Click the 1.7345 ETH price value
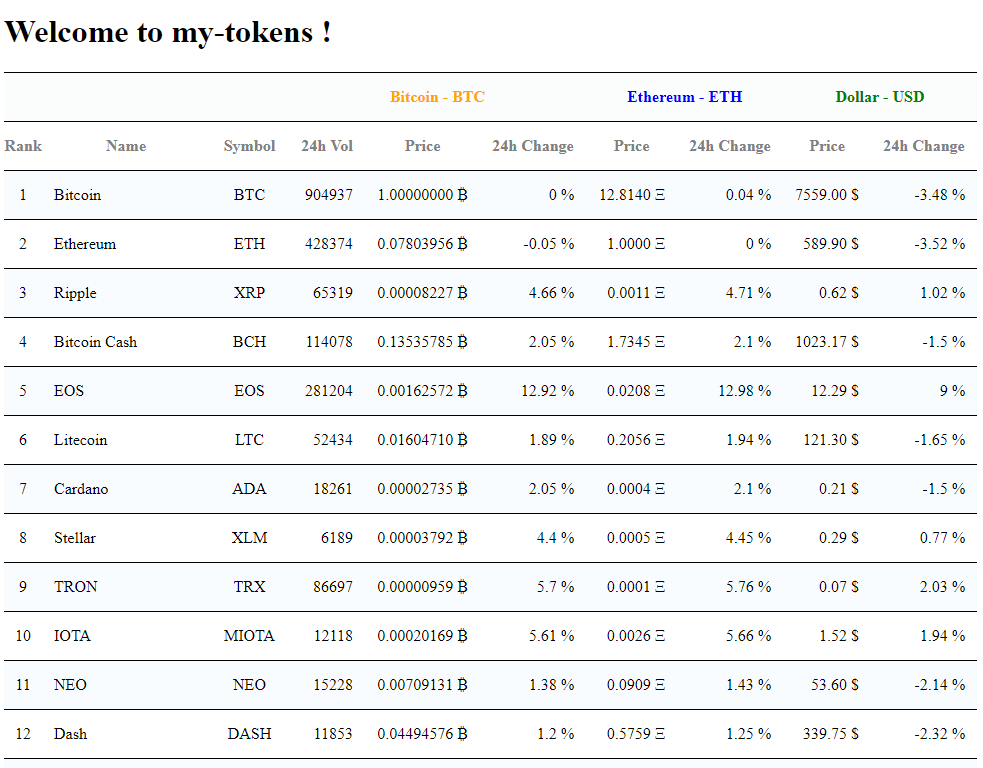 [x=636, y=342]
